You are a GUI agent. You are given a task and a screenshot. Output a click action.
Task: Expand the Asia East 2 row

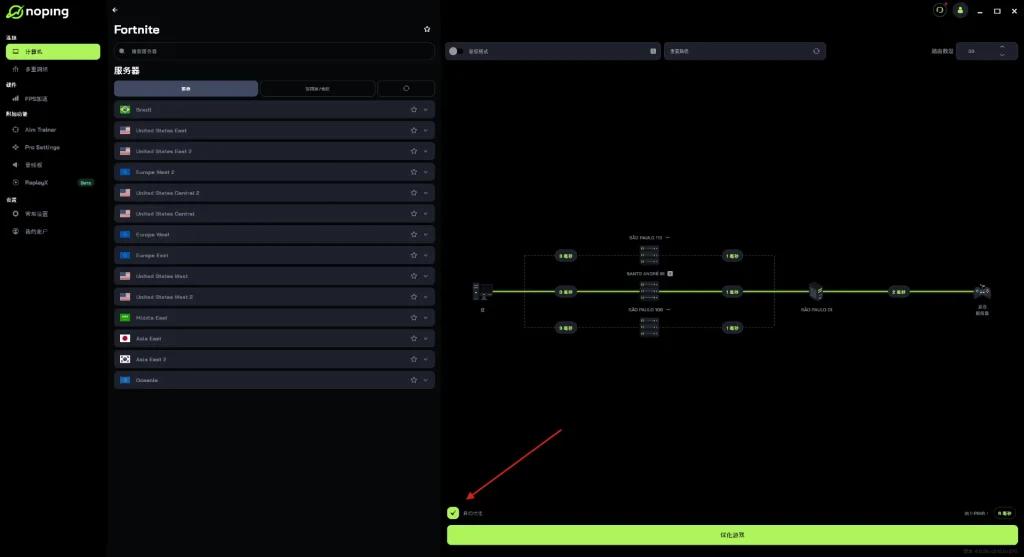(426, 359)
